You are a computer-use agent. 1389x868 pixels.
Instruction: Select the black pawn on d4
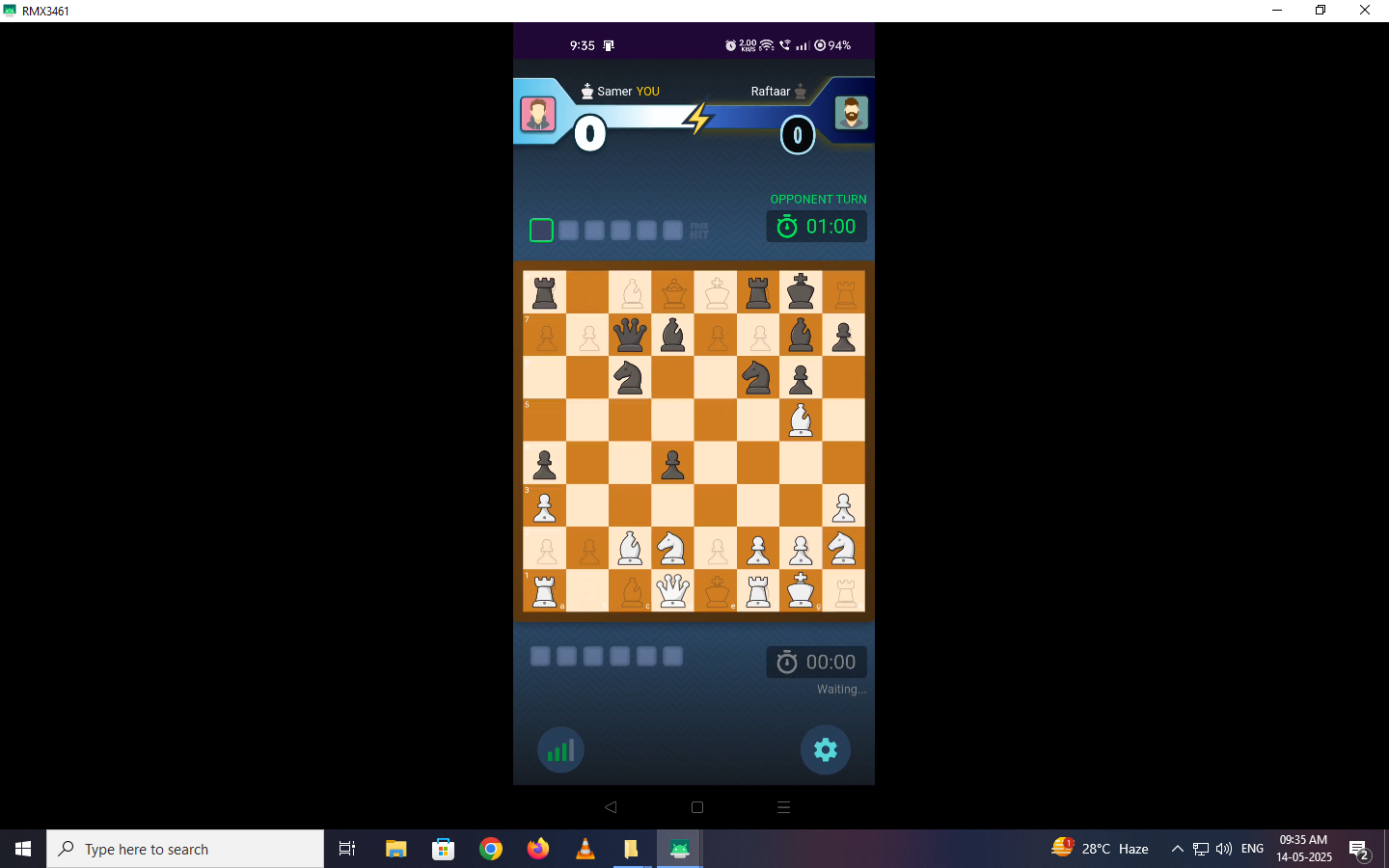(x=672, y=464)
